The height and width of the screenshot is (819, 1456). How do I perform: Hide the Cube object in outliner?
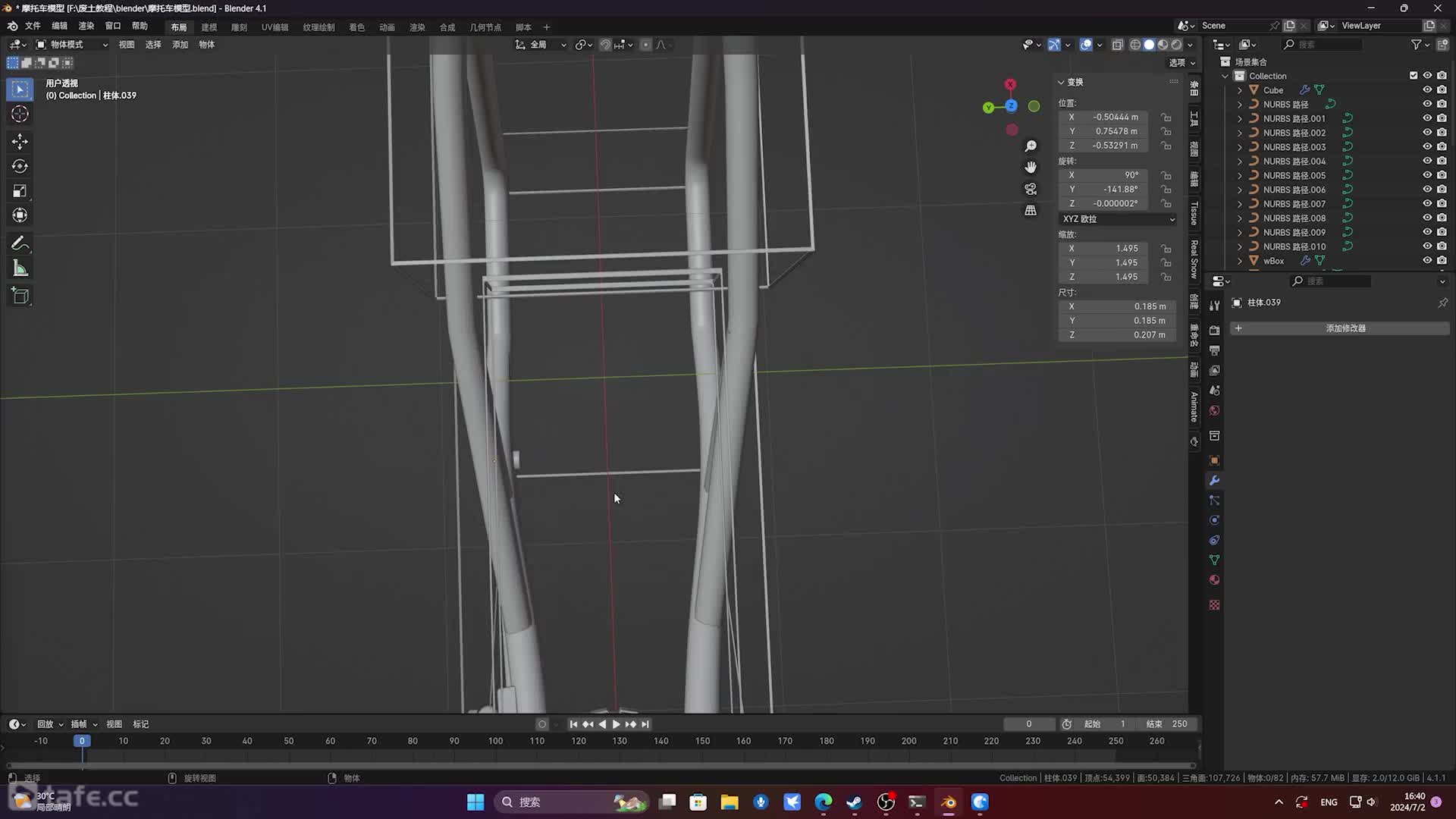pyautogui.click(x=1427, y=89)
